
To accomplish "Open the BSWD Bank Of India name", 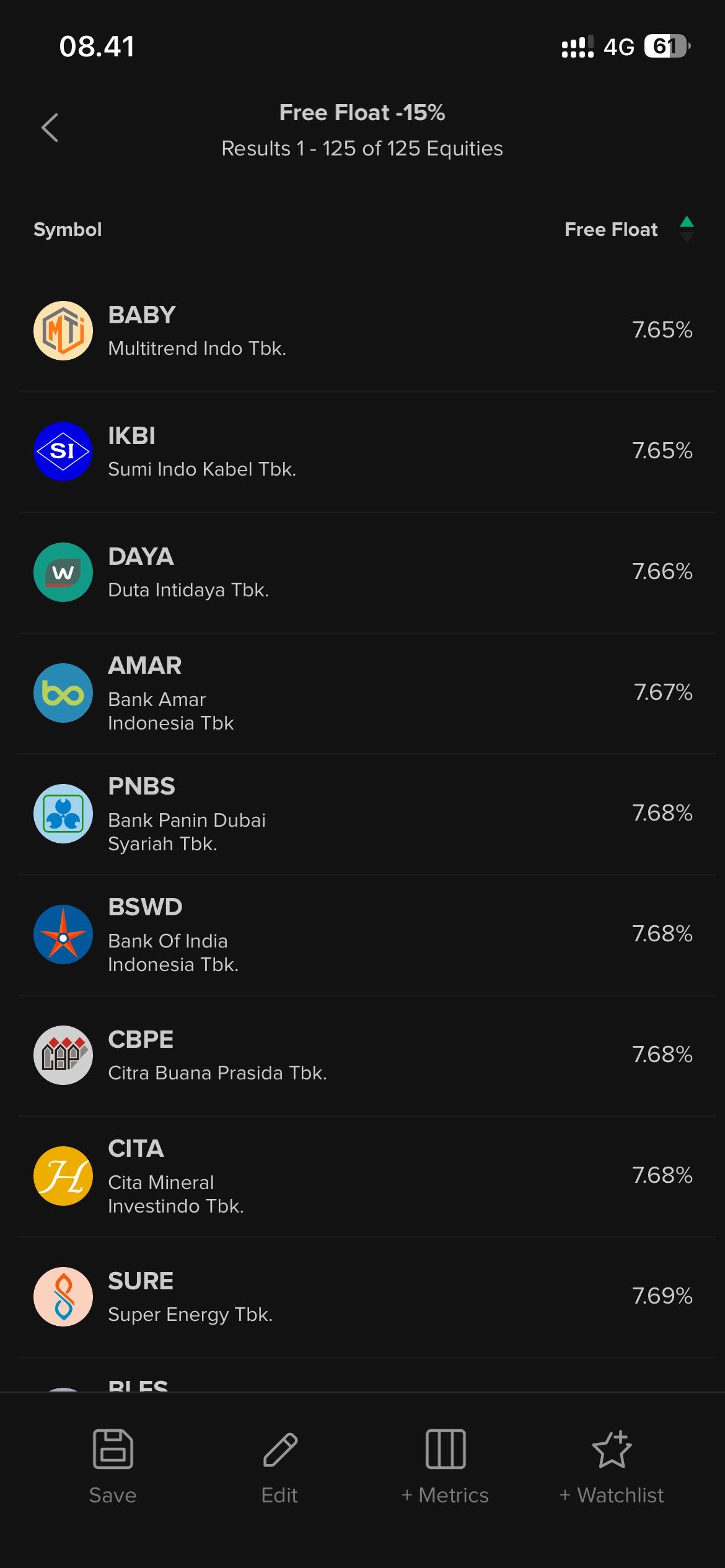I will click(174, 952).
